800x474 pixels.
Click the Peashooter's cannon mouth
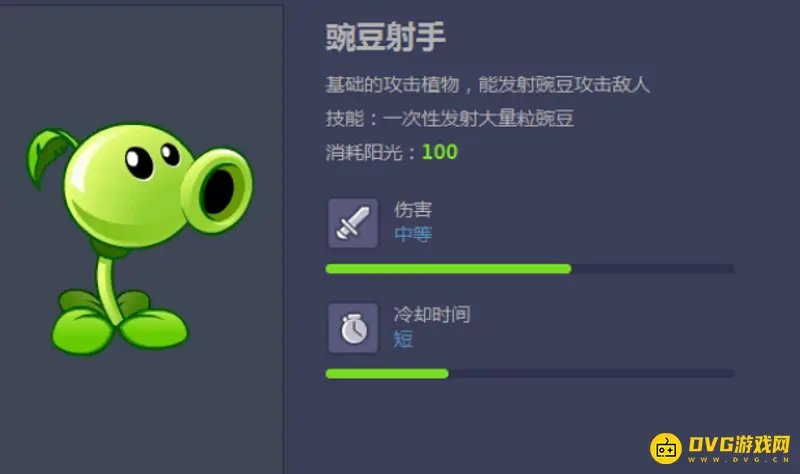(218, 191)
